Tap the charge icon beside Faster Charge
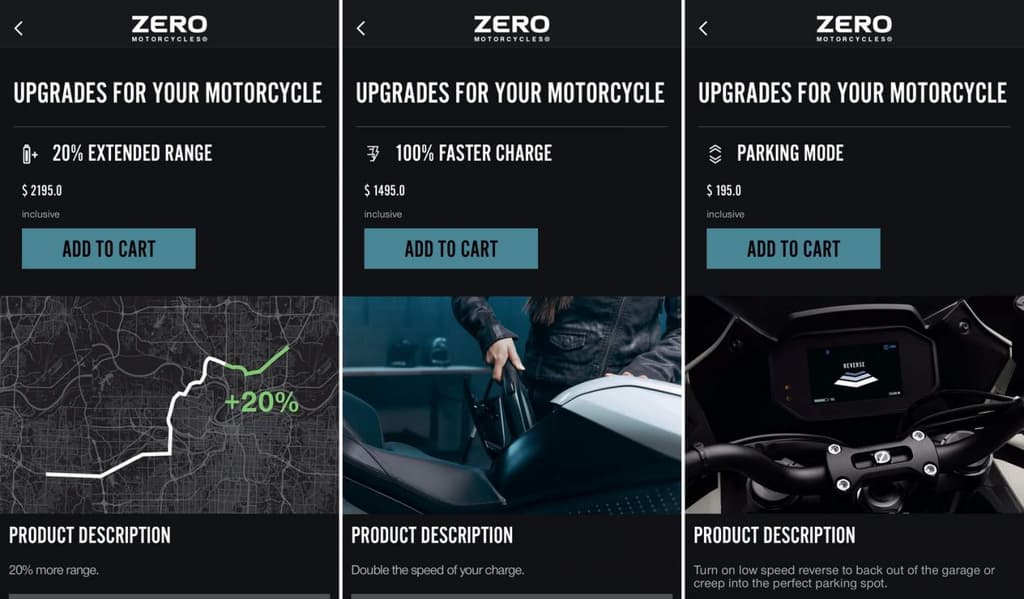 (373, 154)
